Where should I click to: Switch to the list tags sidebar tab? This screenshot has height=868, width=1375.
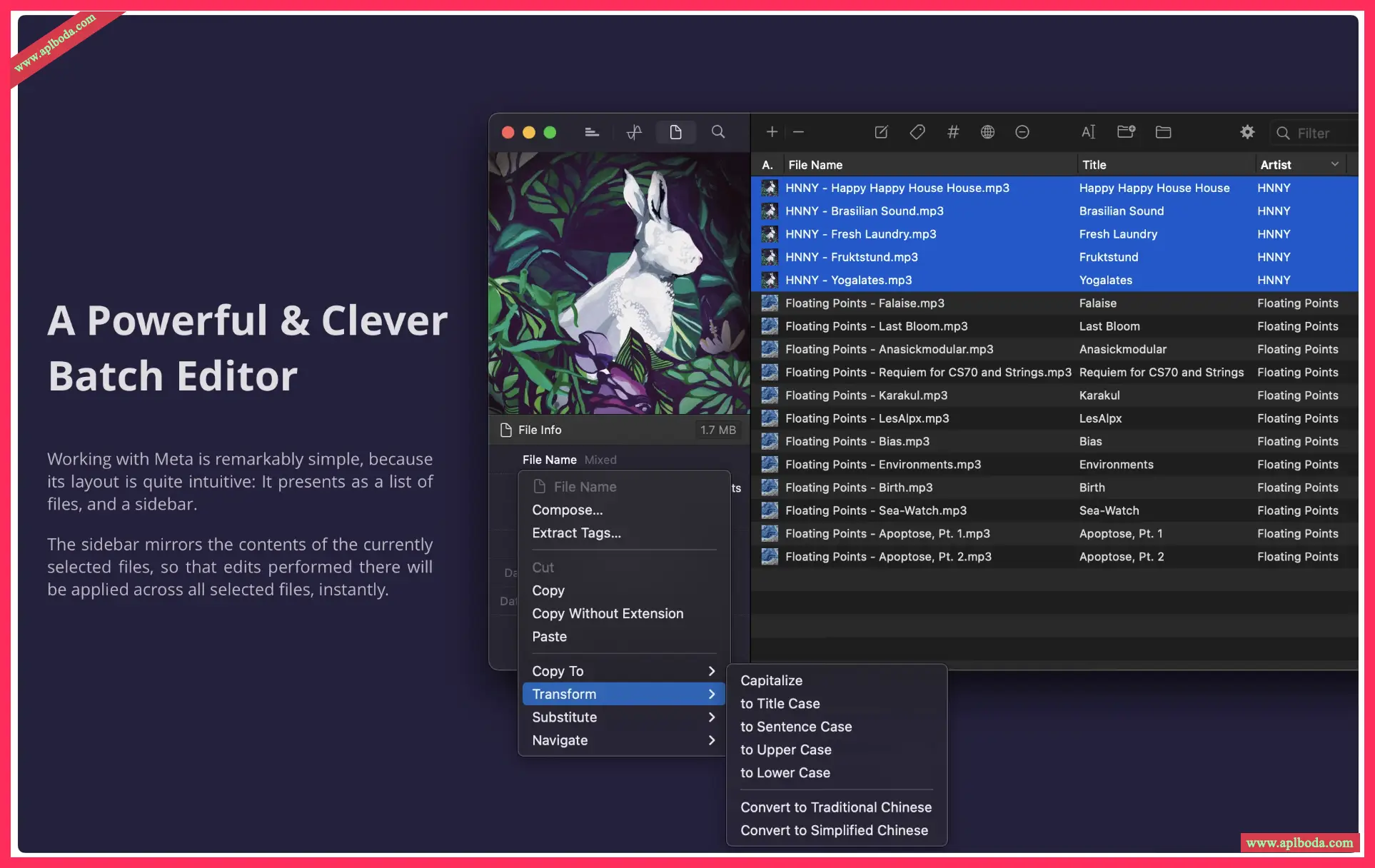coord(592,132)
